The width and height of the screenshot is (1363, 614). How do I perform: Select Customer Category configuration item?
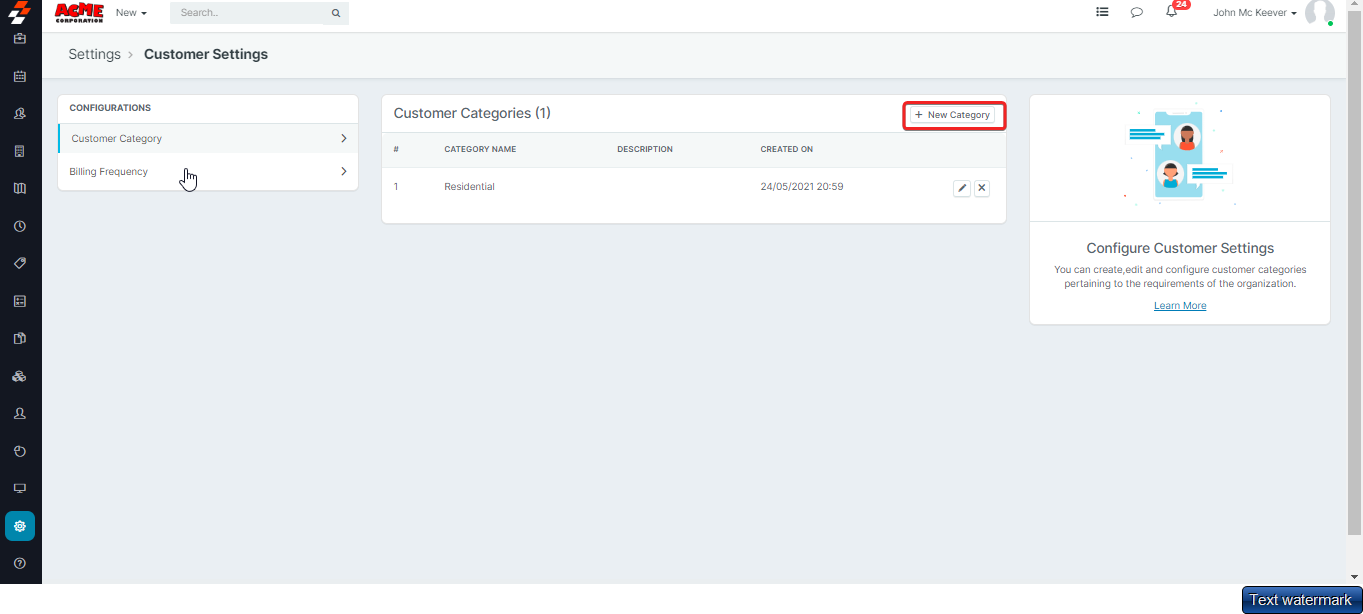117,139
